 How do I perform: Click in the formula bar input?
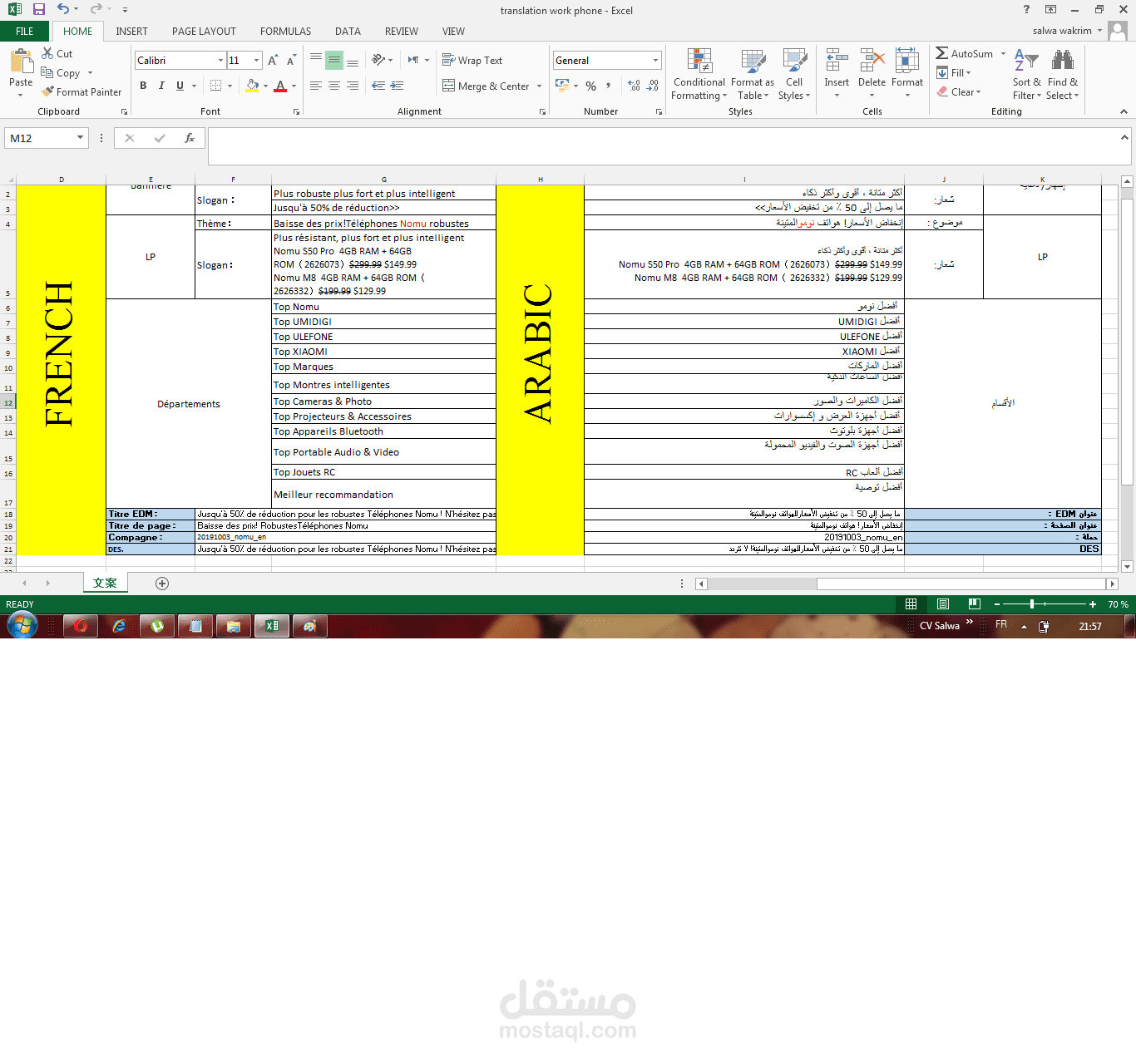tap(664, 146)
